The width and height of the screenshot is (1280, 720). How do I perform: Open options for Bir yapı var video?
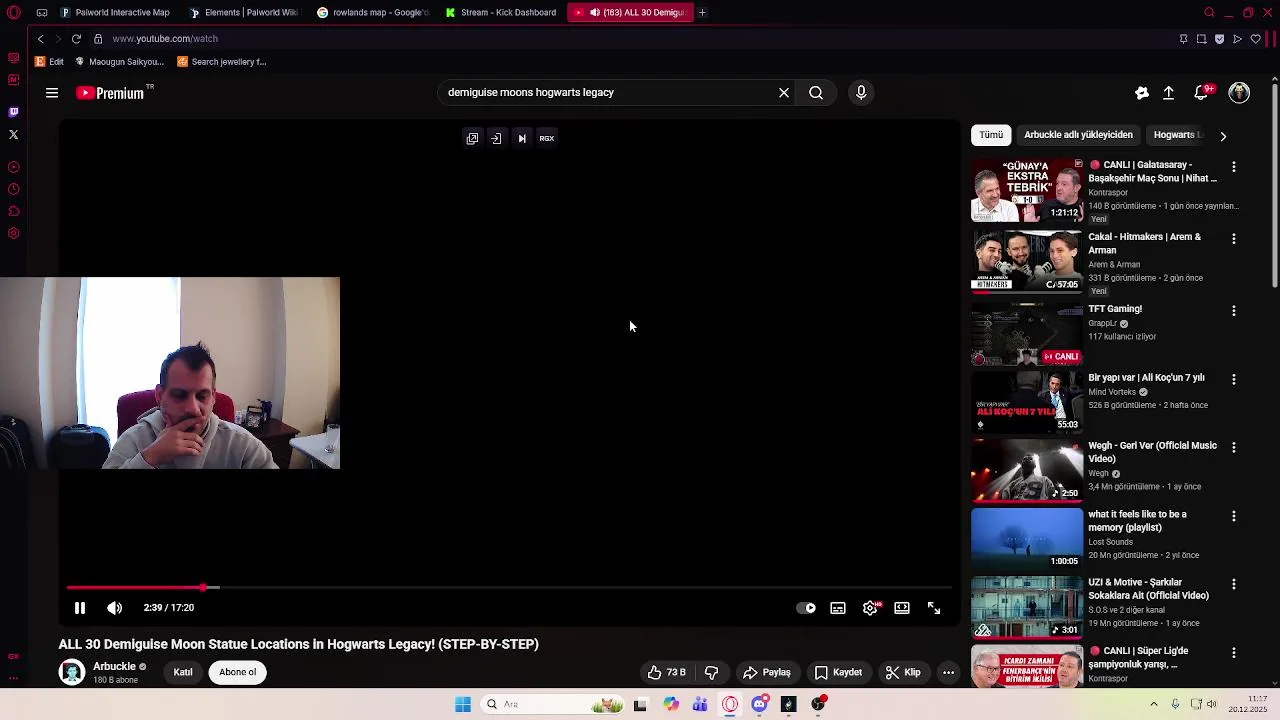1233,380
